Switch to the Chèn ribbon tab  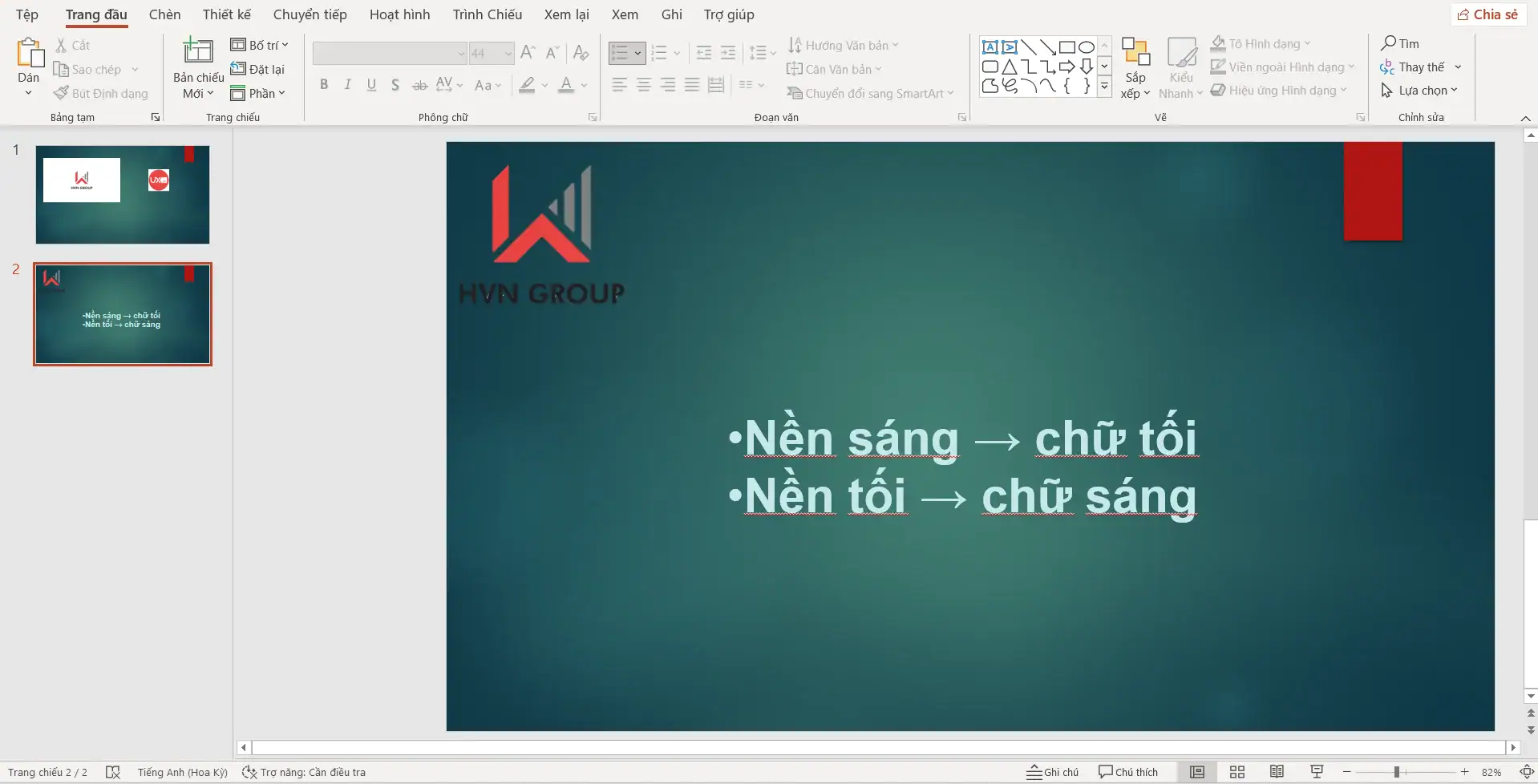pyautogui.click(x=164, y=14)
